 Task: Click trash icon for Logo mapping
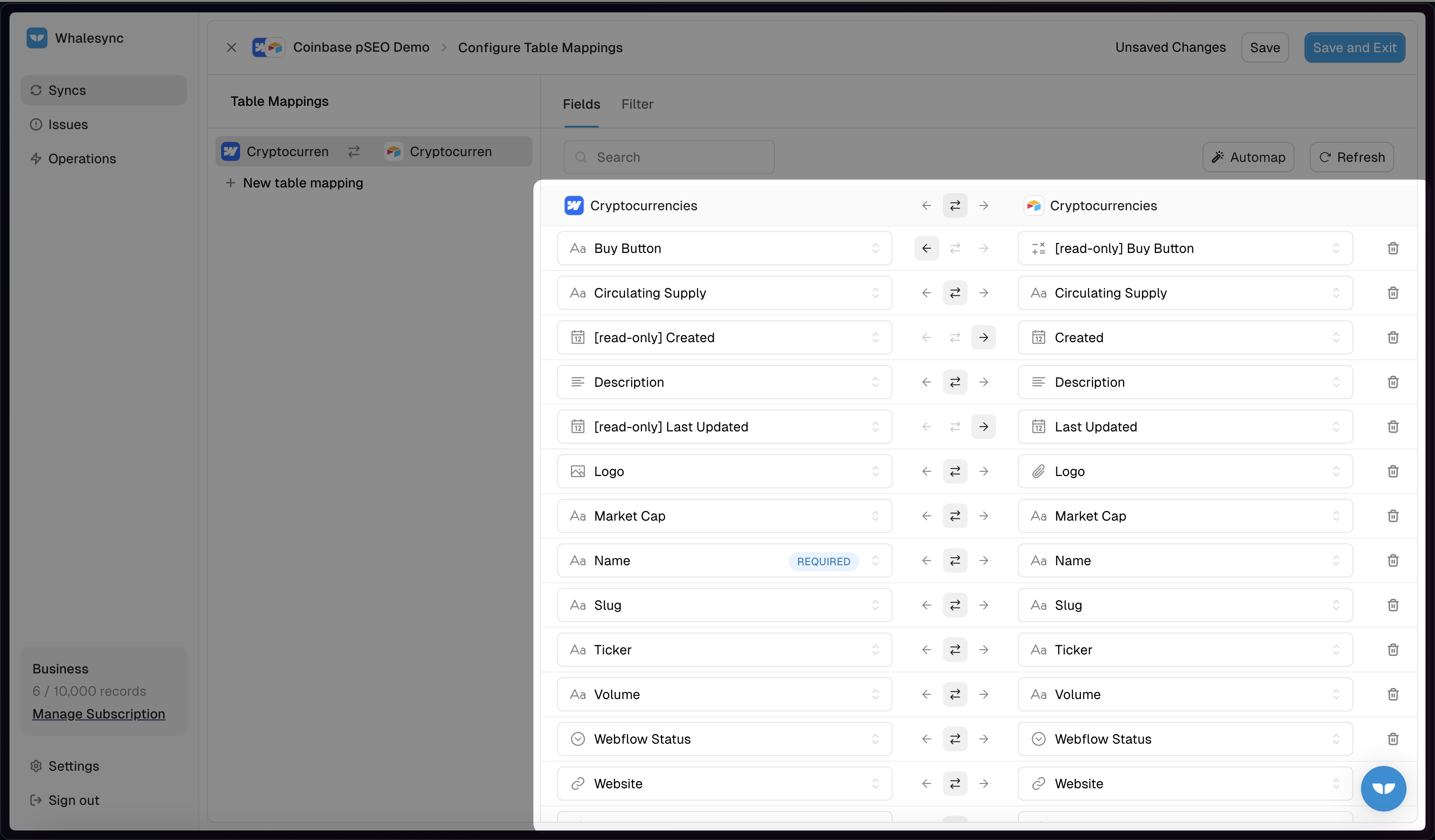[x=1393, y=472]
